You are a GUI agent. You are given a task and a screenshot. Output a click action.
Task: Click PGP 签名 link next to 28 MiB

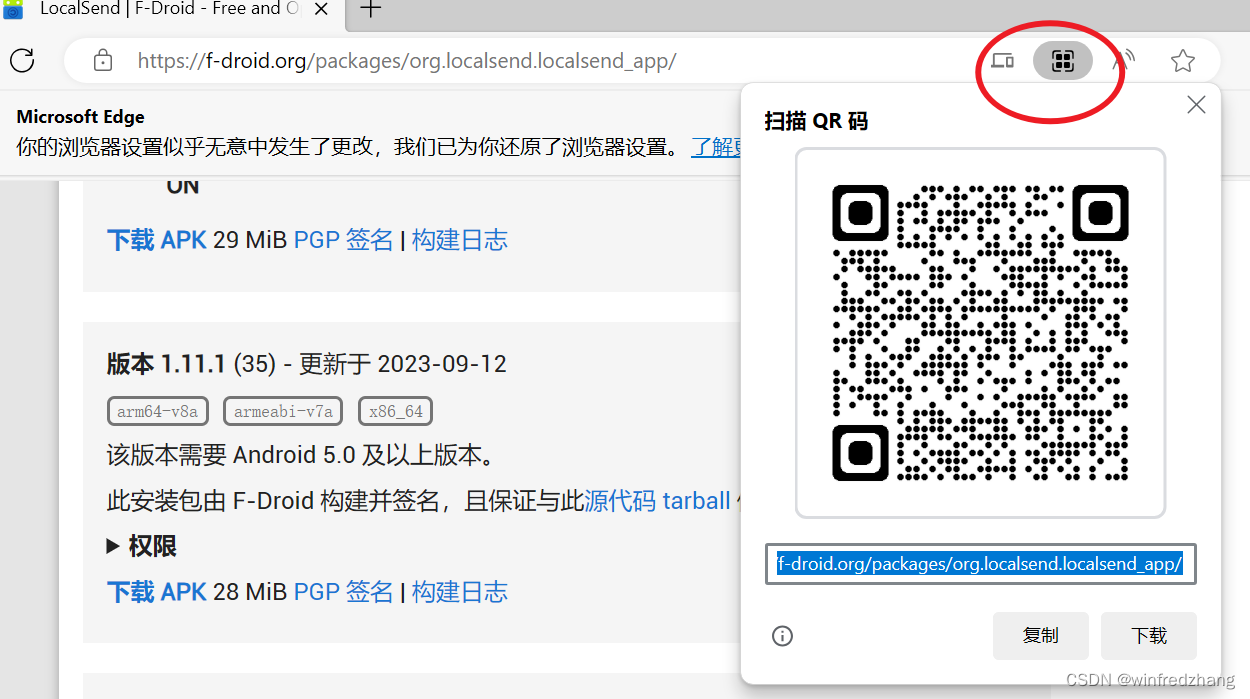(x=344, y=592)
